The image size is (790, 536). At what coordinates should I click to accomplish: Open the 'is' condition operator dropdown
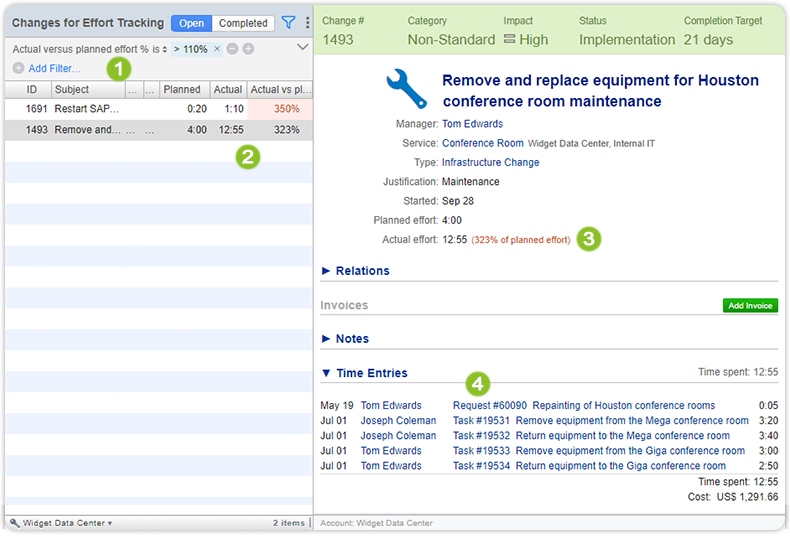pyautogui.click(x=160, y=49)
